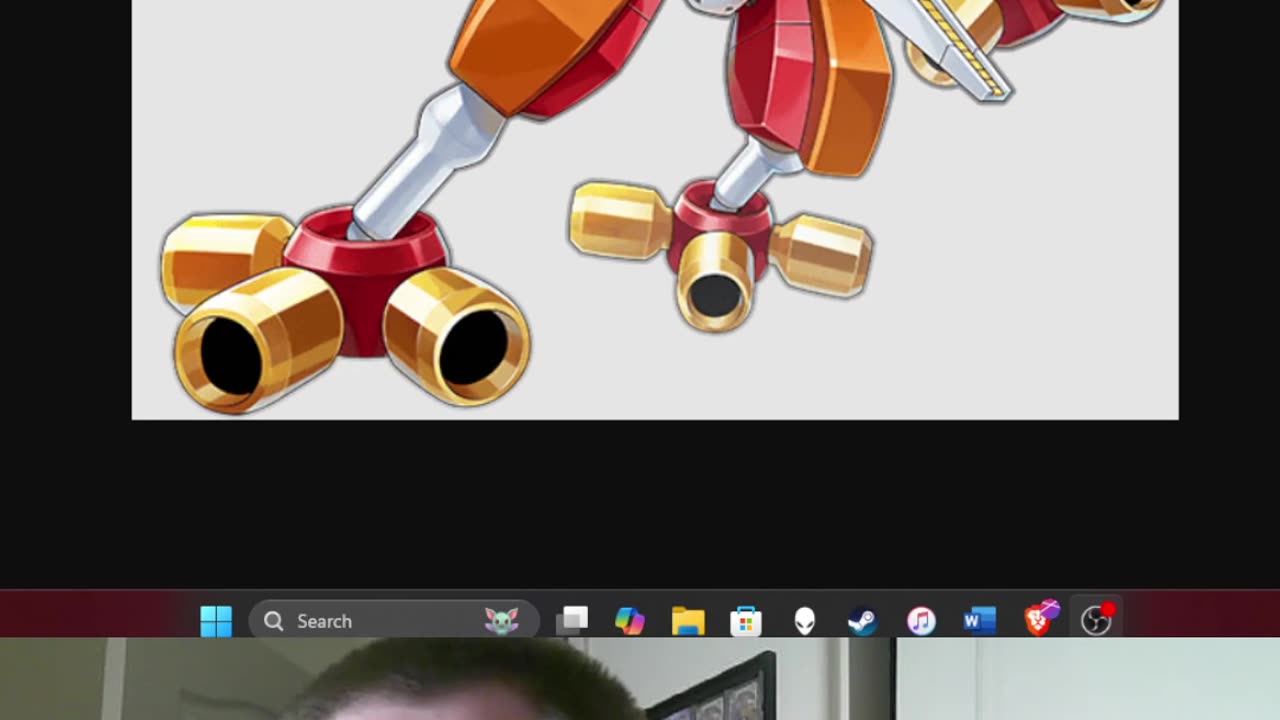Open Brave browser from the taskbar
This screenshot has height=720, width=1280.
pos(1040,619)
